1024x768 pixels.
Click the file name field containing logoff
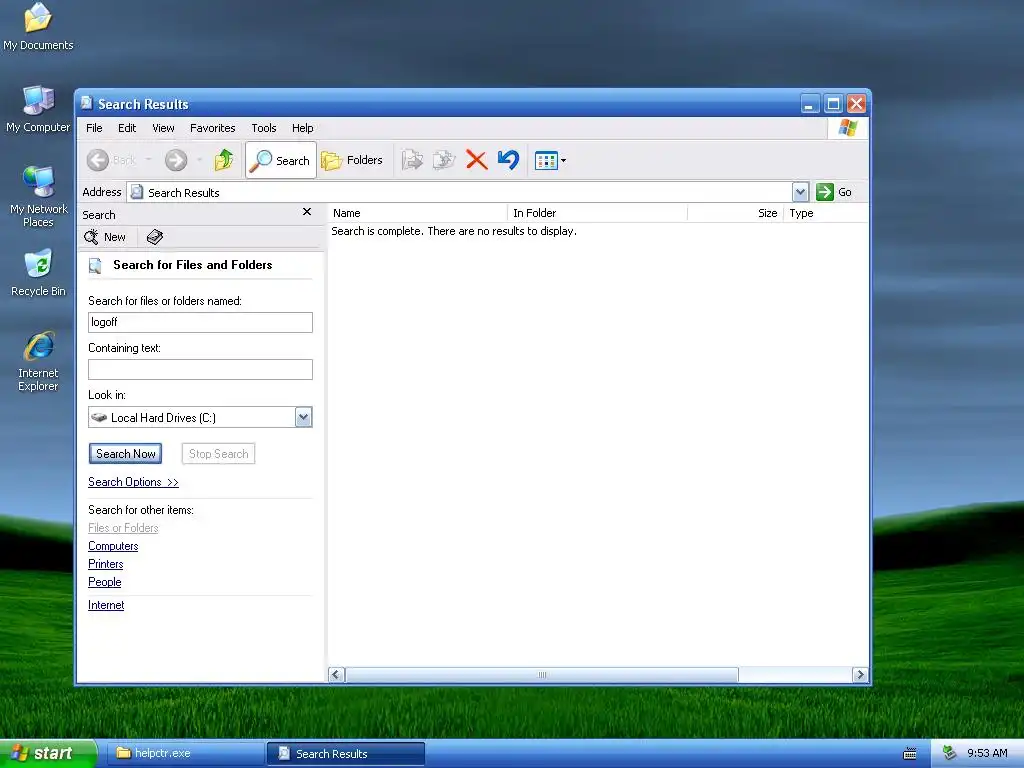[200, 322]
